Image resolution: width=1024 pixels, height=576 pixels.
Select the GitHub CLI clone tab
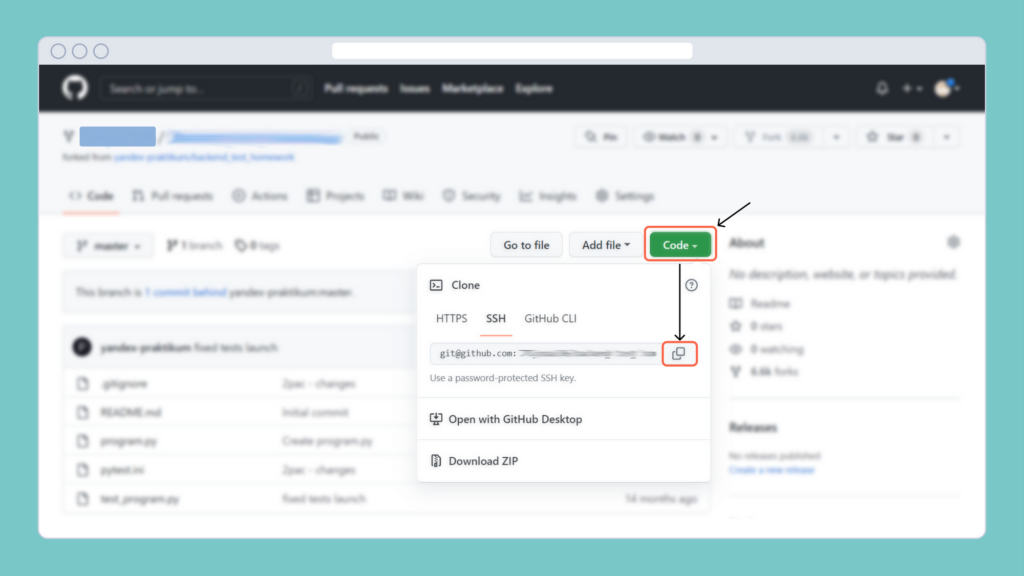click(x=550, y=319)
